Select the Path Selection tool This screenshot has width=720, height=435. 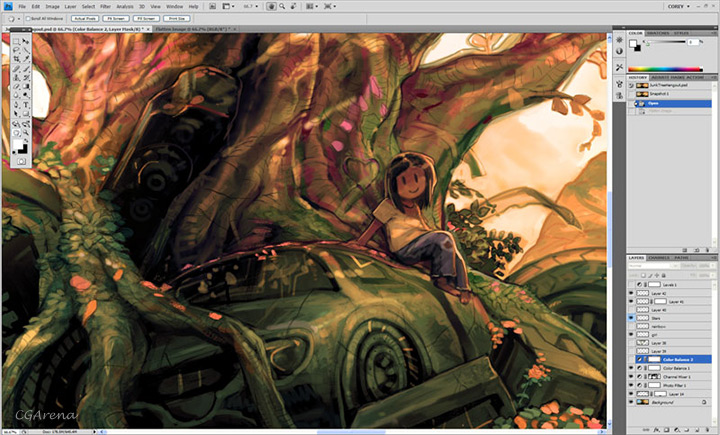(16, 113)
